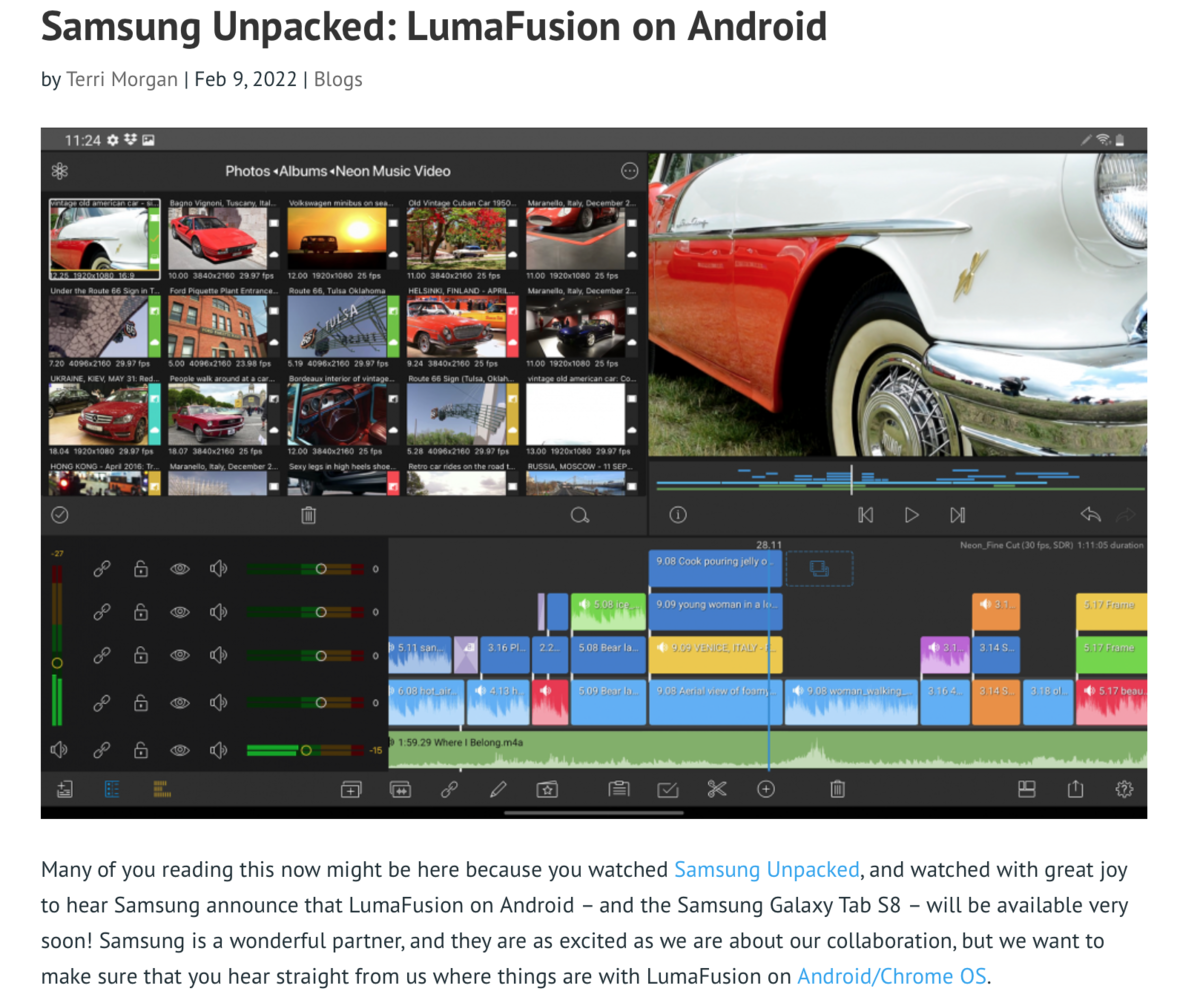Viewport: 1200px width, 997px height.
Task: Click the volume slider on the Cook pouring jelly track
Action: point(305,568)
